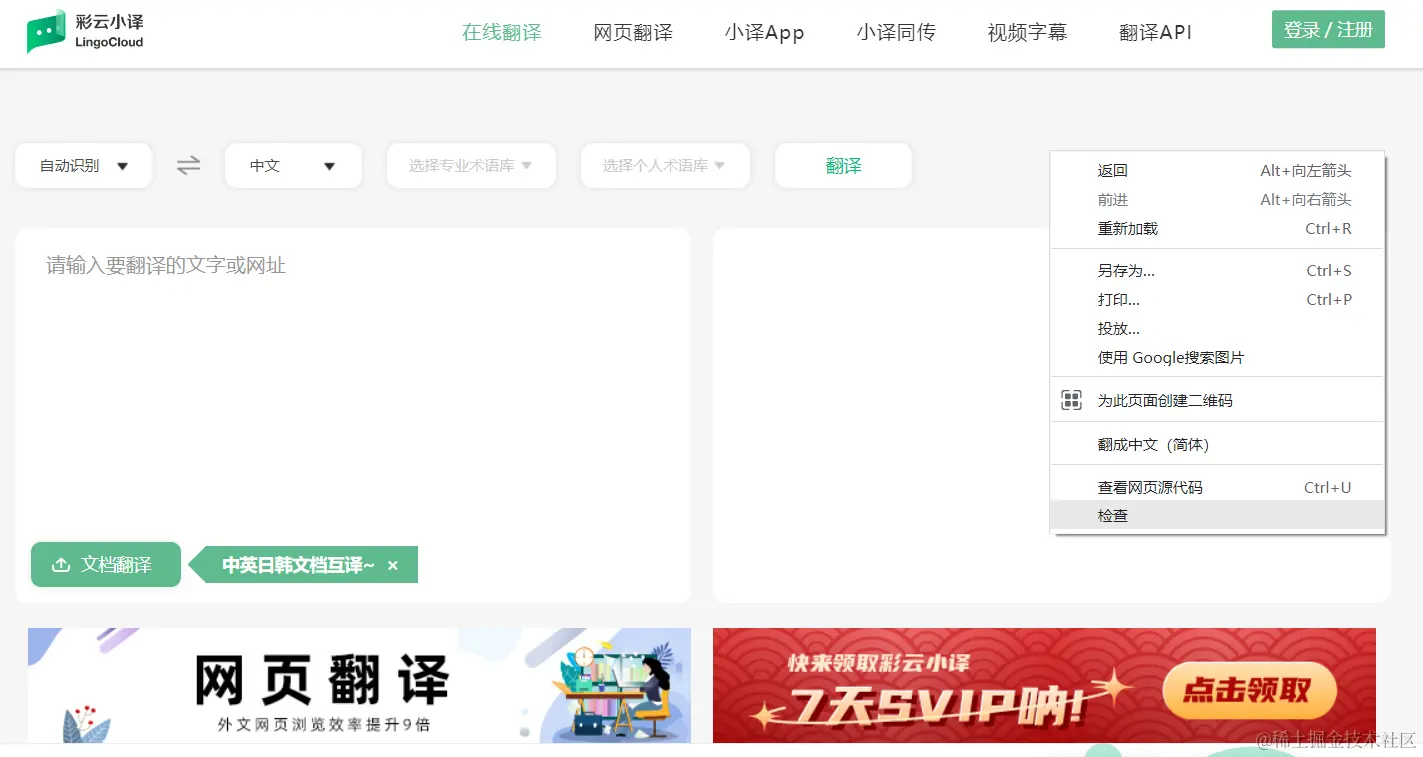The image size is (1423, 757).
Task: Open the 视频字幕 nav tab
Action: (x=1027, y=33)
